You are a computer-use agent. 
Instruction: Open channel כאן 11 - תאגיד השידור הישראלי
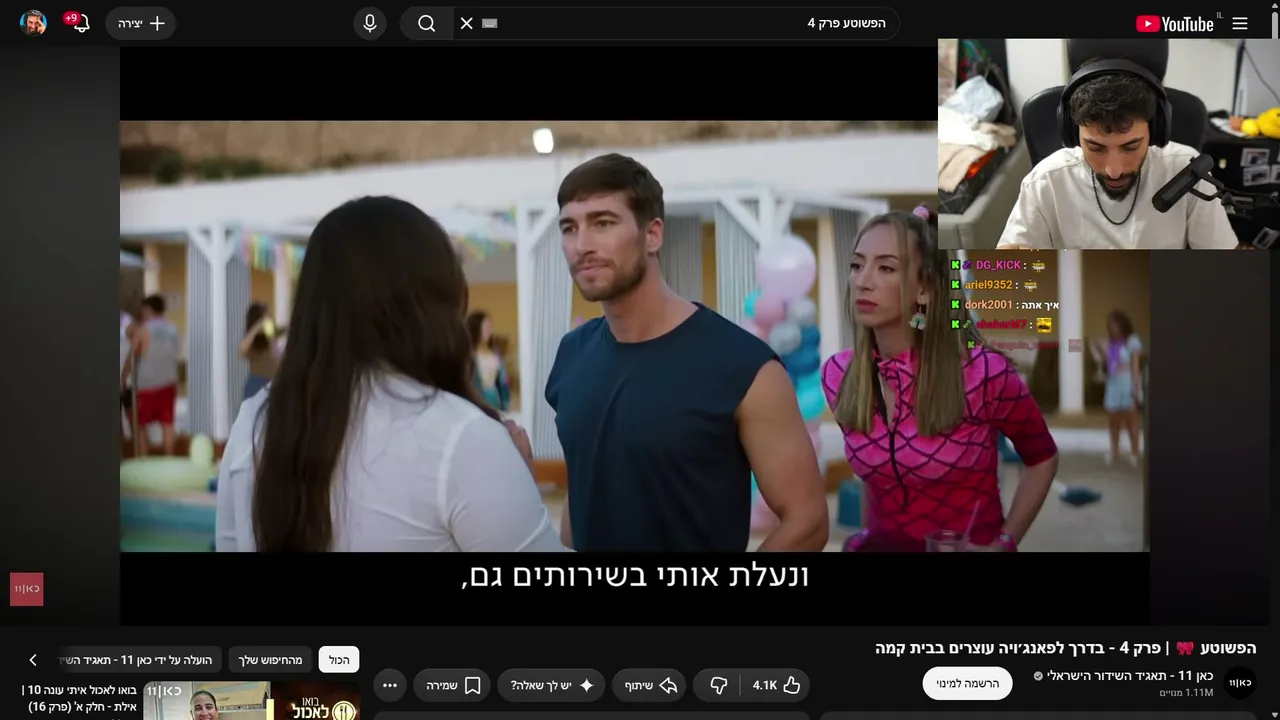[x=1129, y=676]
